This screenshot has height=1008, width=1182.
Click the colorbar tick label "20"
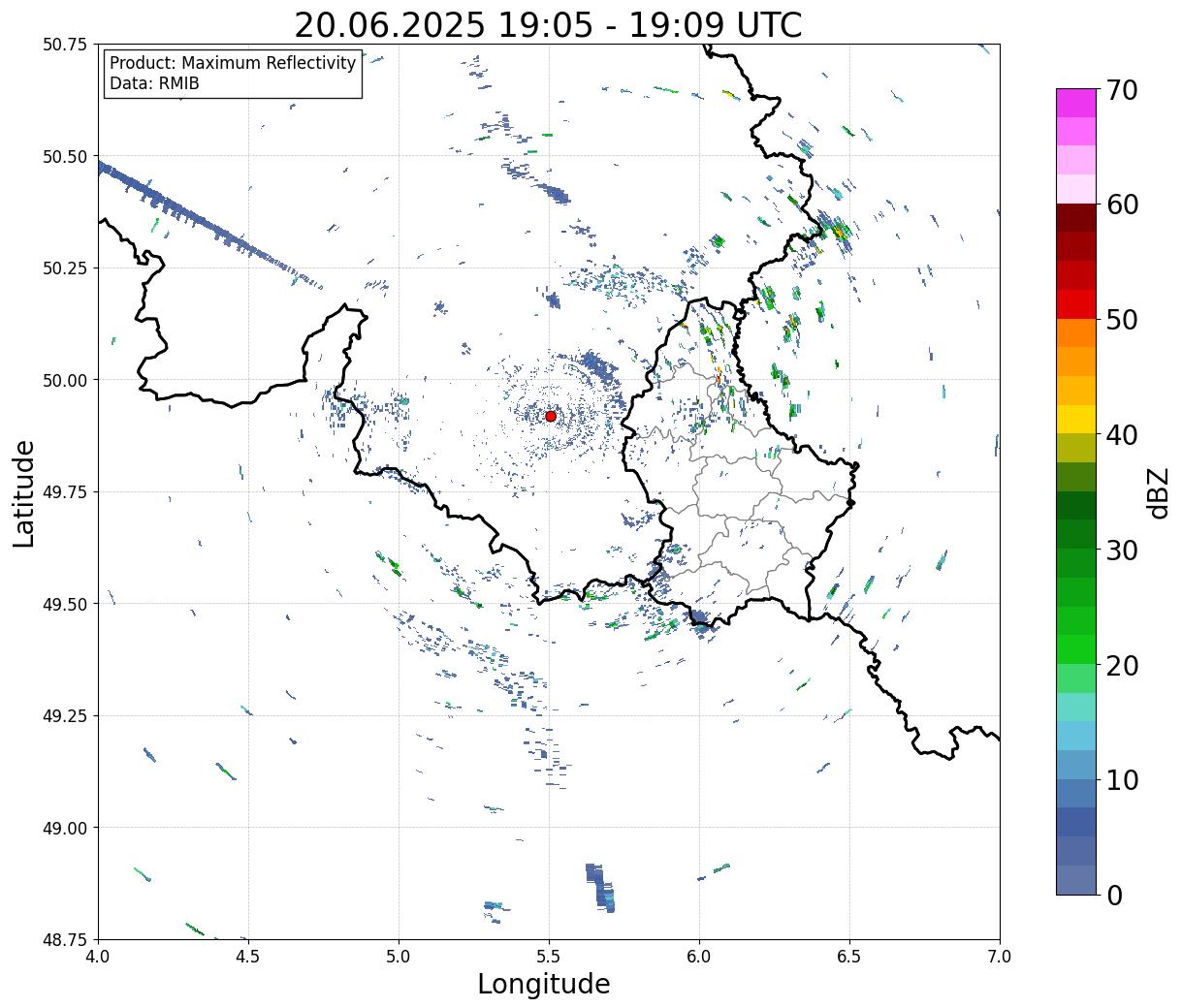click(x=1122, y=666)
